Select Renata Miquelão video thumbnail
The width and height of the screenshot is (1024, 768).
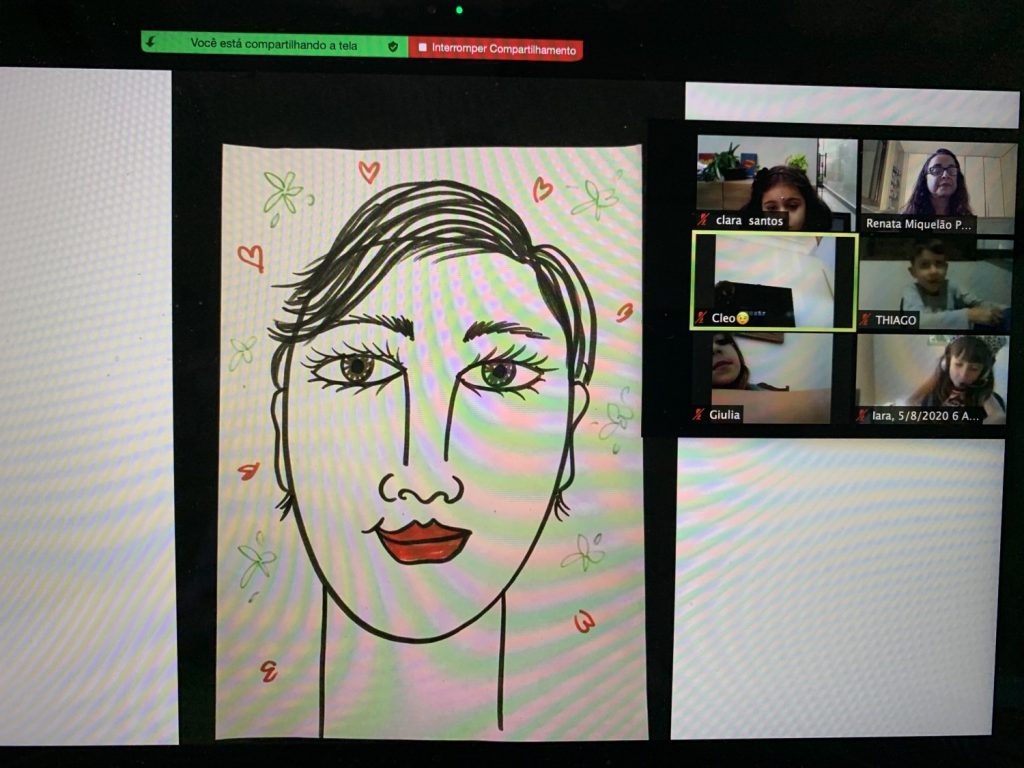pos(938,187)
